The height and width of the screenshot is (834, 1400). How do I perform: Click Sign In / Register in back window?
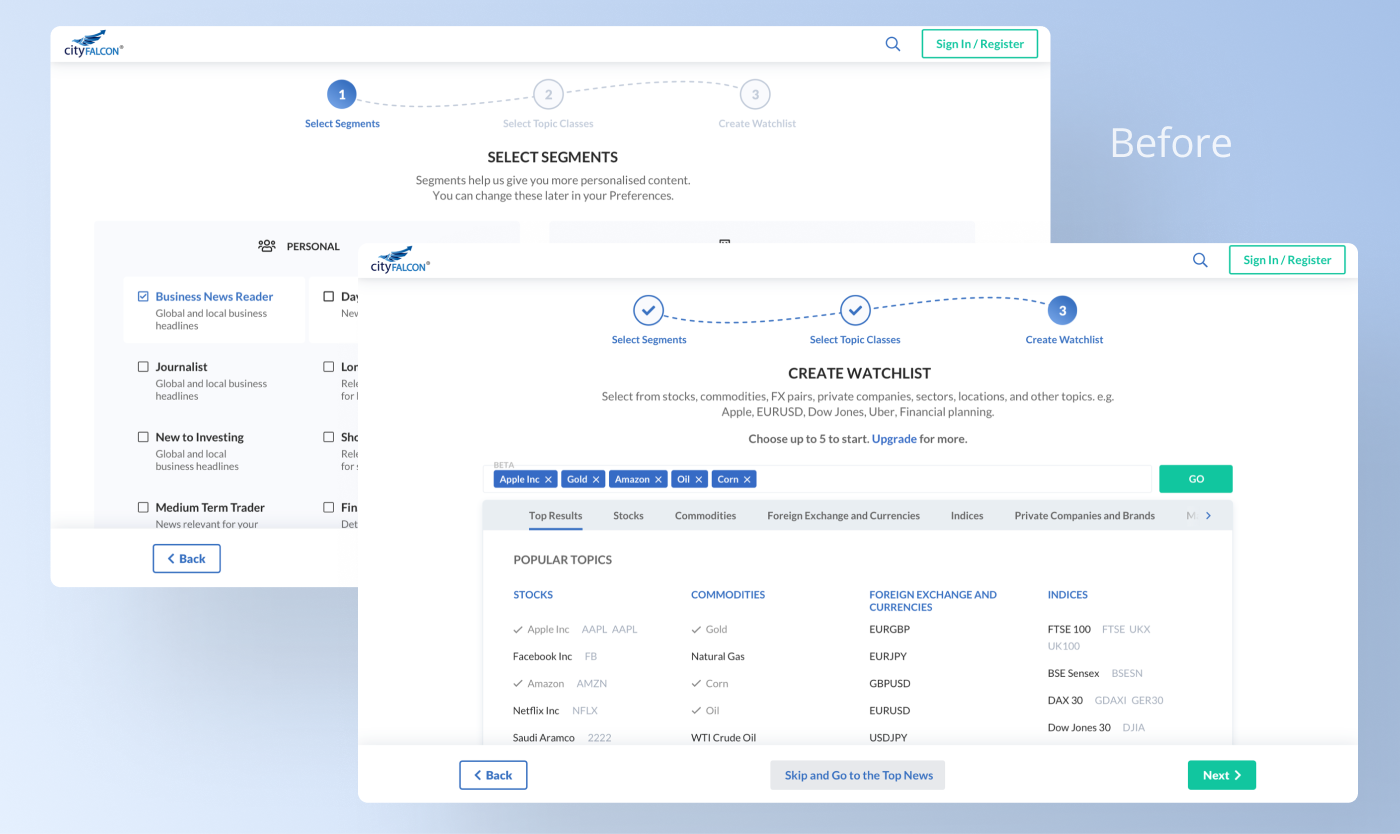tap(980, 44)
